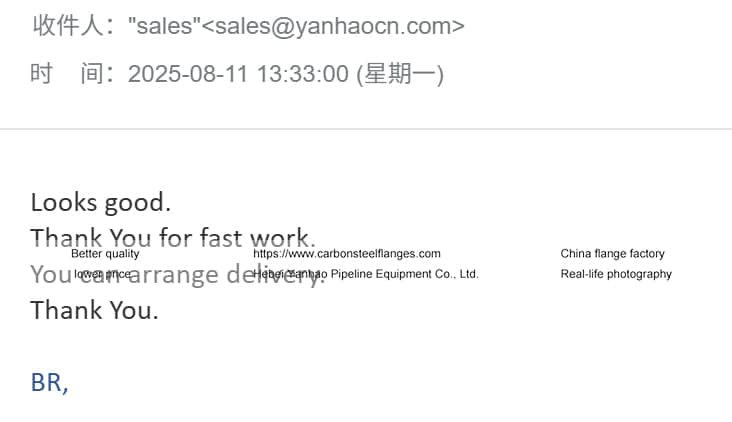Click the "Better quality" watermark text

click(105, 254)
